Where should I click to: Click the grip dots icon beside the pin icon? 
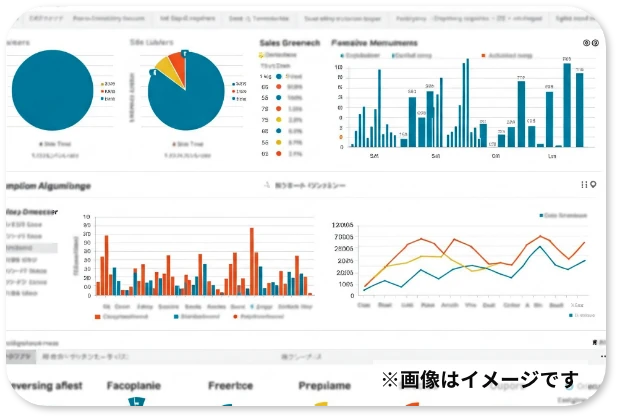click(584, 185)
